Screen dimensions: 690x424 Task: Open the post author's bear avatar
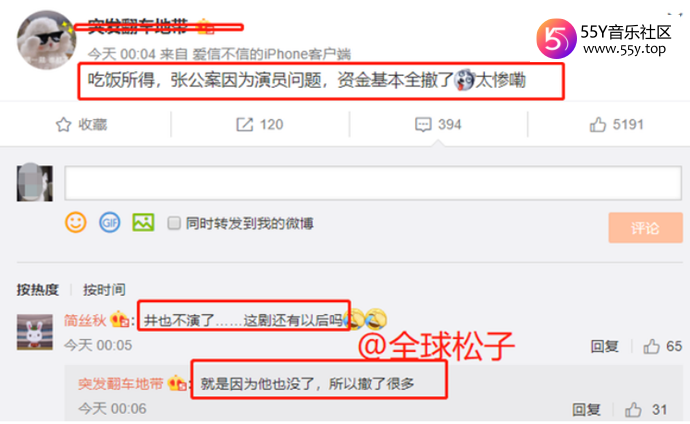[46, 40]
